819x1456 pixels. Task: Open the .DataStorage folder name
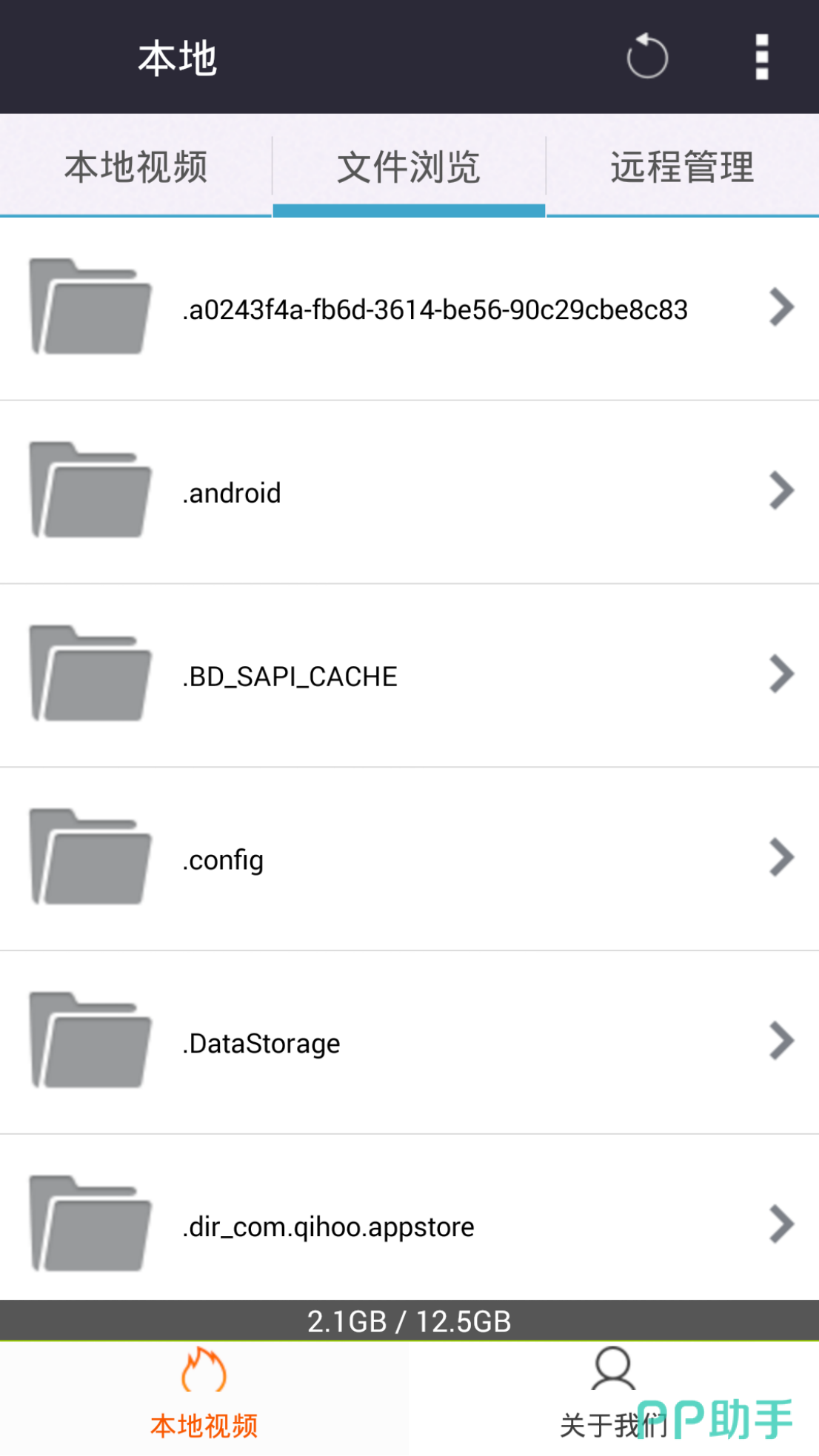pyautogui.click(x=261, y=1044)
